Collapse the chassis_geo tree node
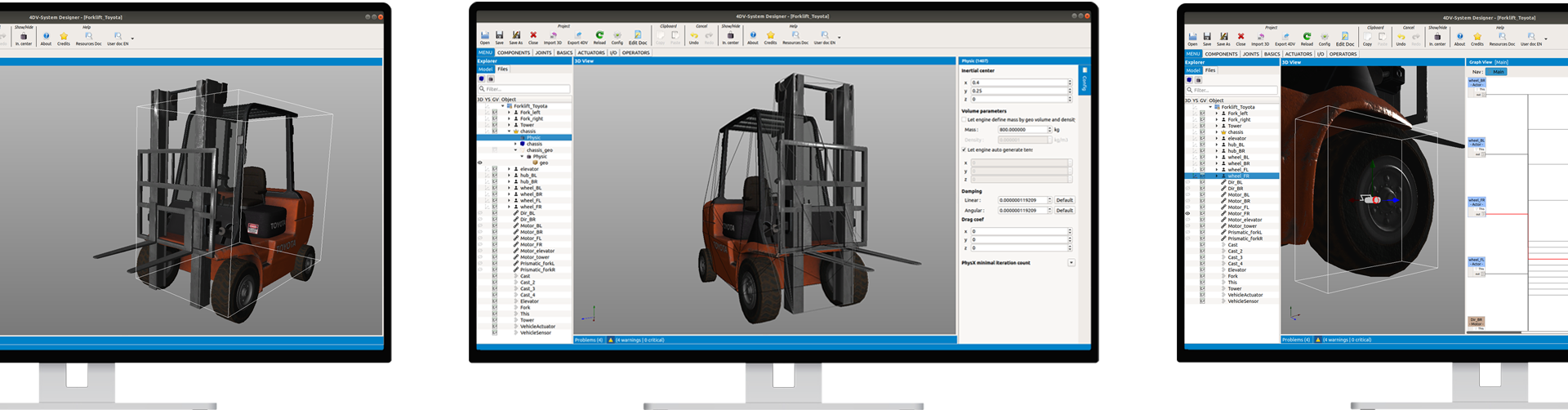This screenshot has width=1568, height=410. pos(515,150)
